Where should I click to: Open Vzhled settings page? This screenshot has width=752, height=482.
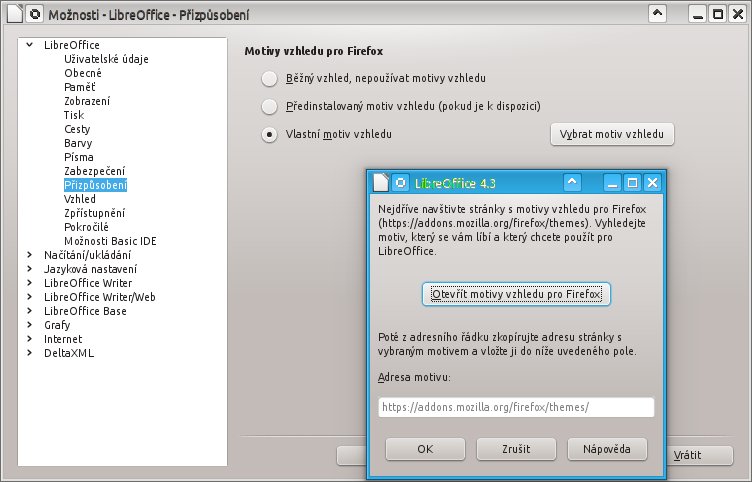[80, 199]
